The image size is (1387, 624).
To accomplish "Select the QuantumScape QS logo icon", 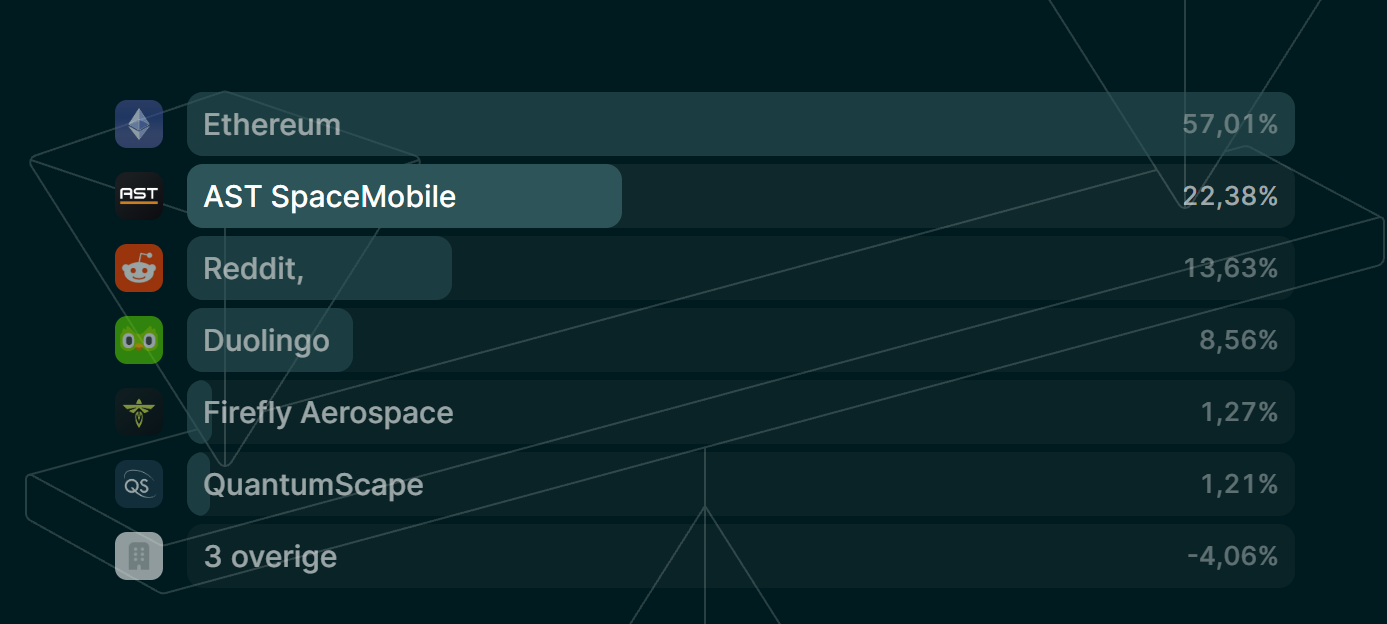I will tap(139, 484).
